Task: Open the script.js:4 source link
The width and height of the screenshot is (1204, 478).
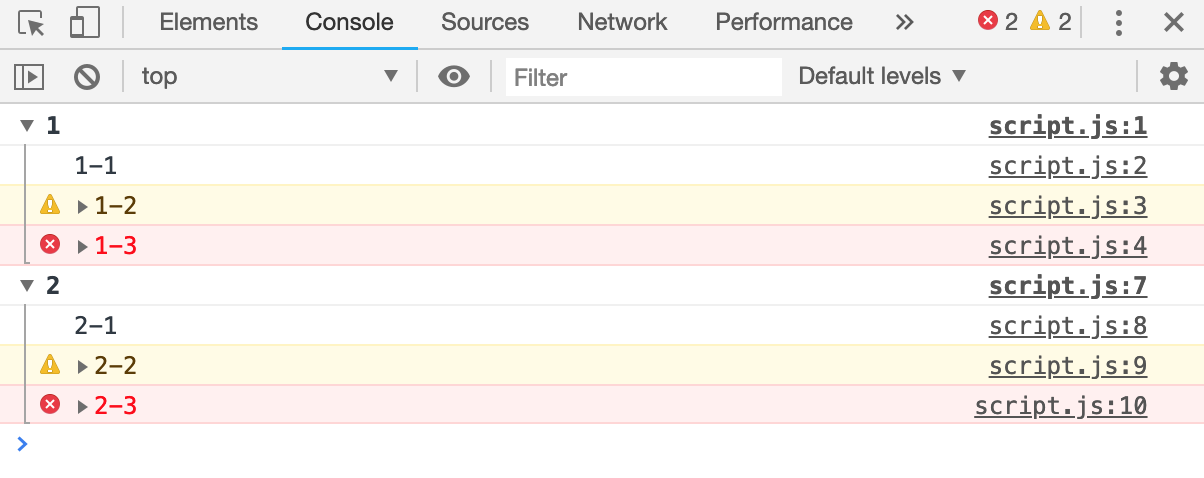Action: (1067, 246)
